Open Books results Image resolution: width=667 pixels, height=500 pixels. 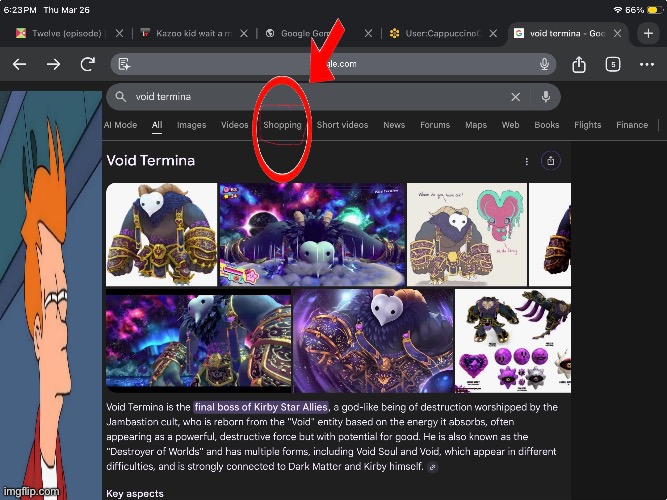point(547,125)
